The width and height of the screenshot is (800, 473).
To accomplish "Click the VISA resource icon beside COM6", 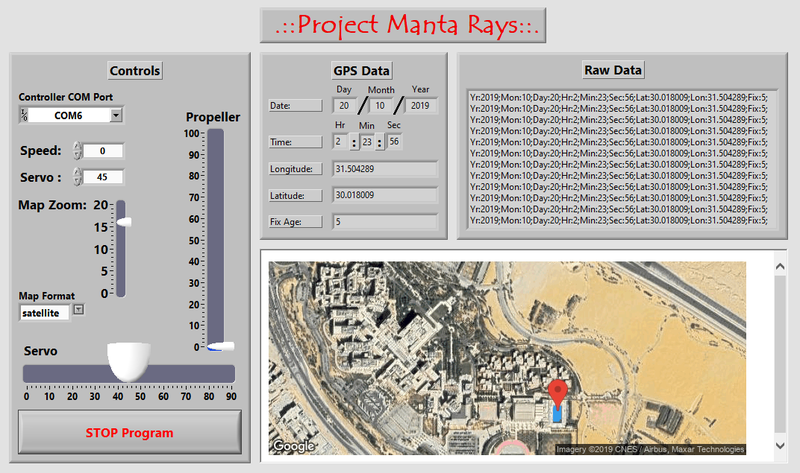I will (24, 115).
